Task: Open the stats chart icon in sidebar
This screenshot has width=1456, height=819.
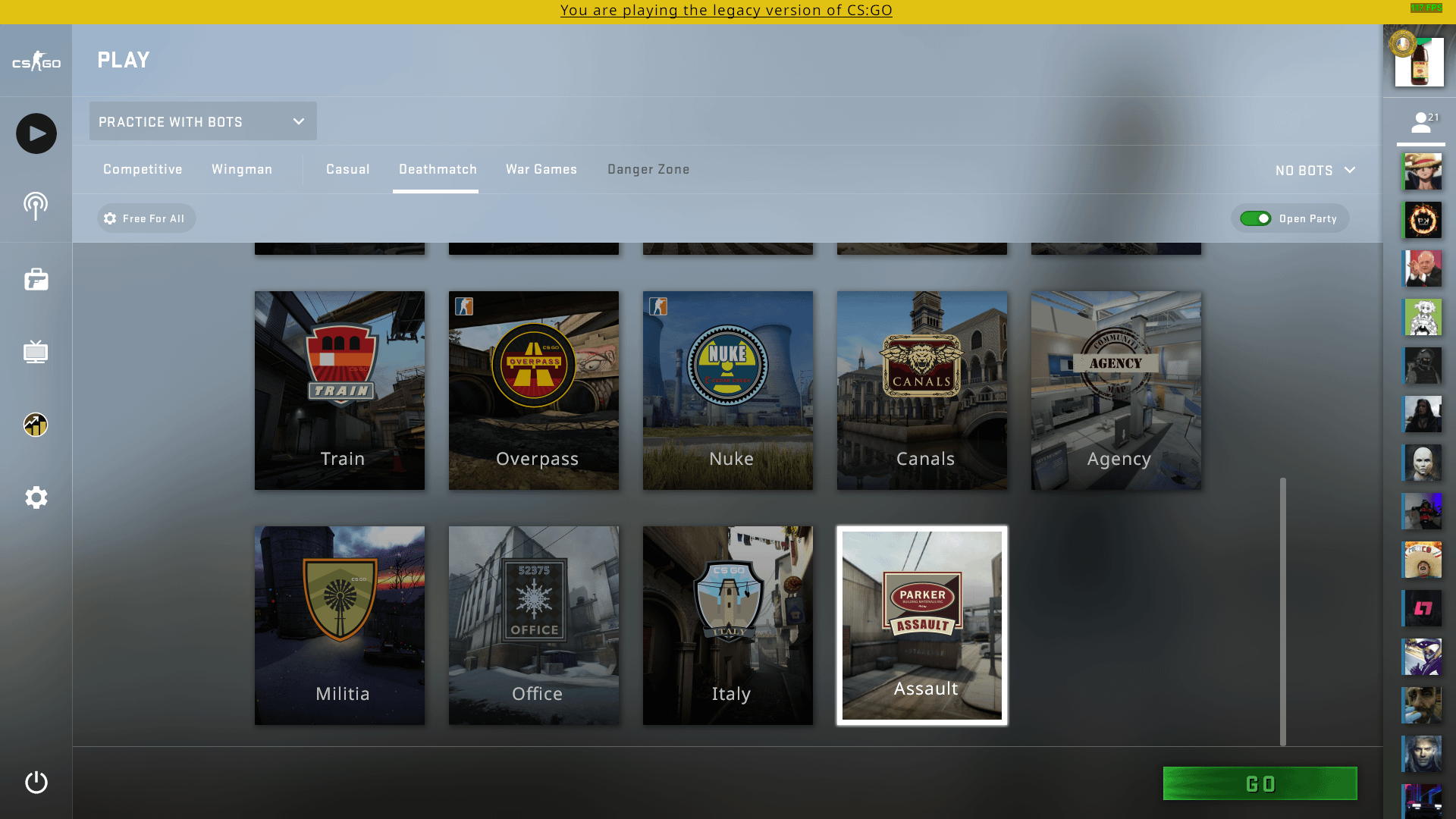Action: pos(36,425)
